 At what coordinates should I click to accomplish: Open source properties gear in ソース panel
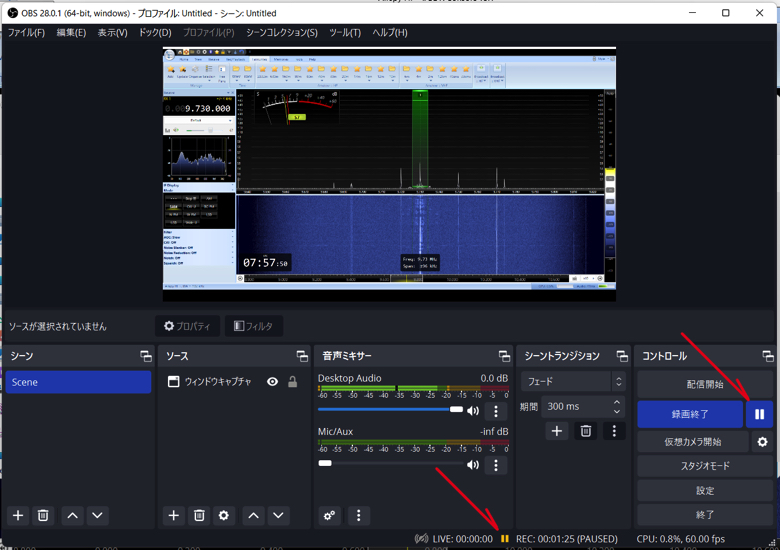[224, 516]
